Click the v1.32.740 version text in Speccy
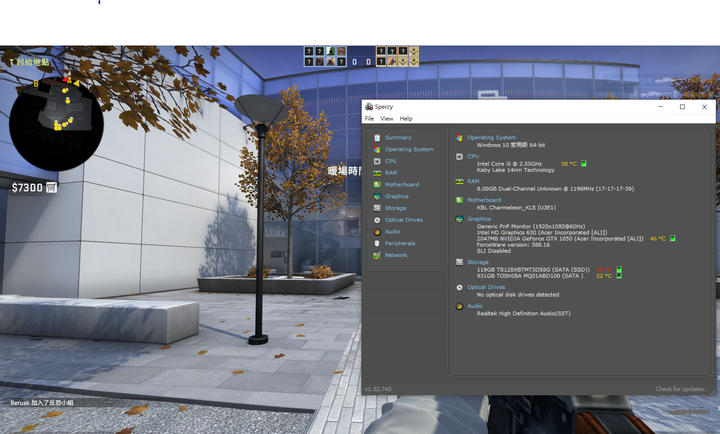This screenshot has width=720, height=434. click(378, 389)
